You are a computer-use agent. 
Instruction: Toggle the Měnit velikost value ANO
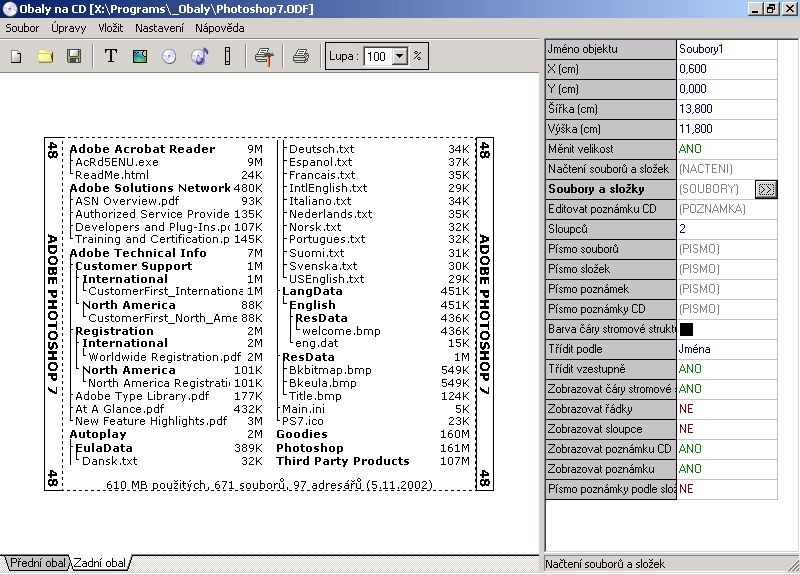(x=689, y=149)
